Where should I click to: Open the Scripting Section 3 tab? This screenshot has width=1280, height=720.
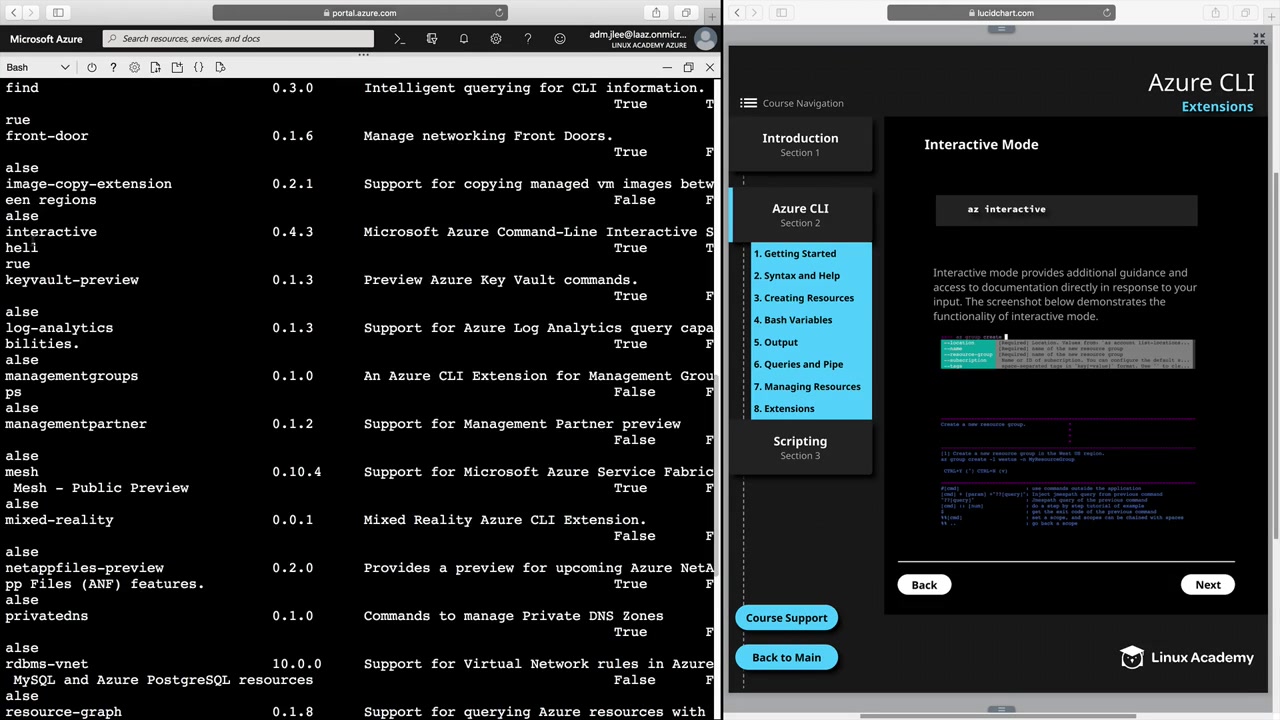tap(800, 447)
